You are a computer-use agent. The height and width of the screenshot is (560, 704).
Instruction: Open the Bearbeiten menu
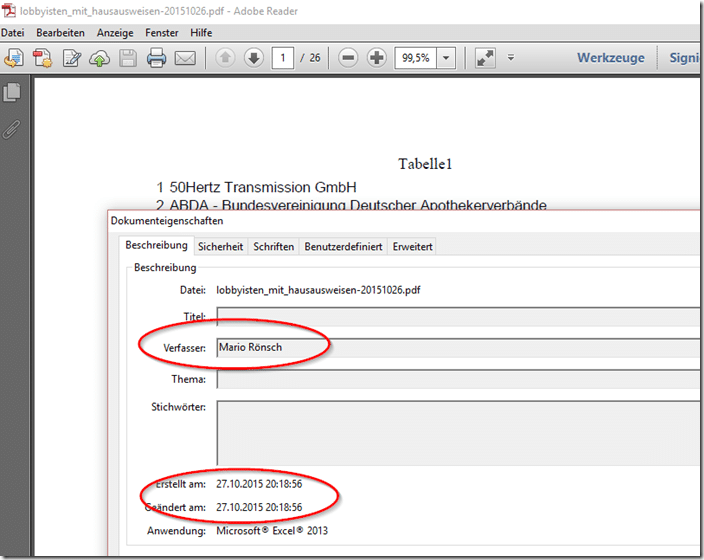(61, 33)
